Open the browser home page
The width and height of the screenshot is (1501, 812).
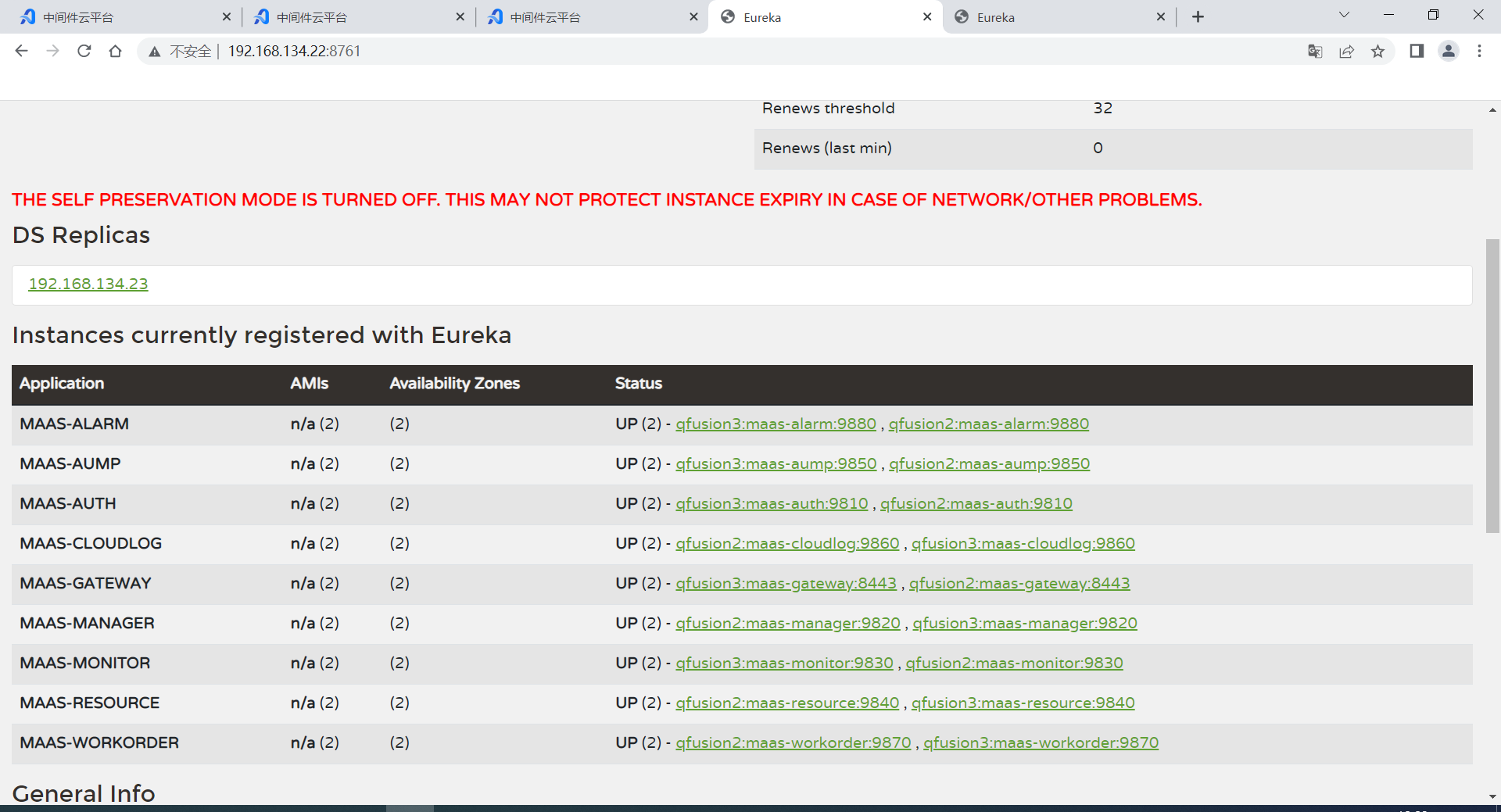[x=116, y=51]
